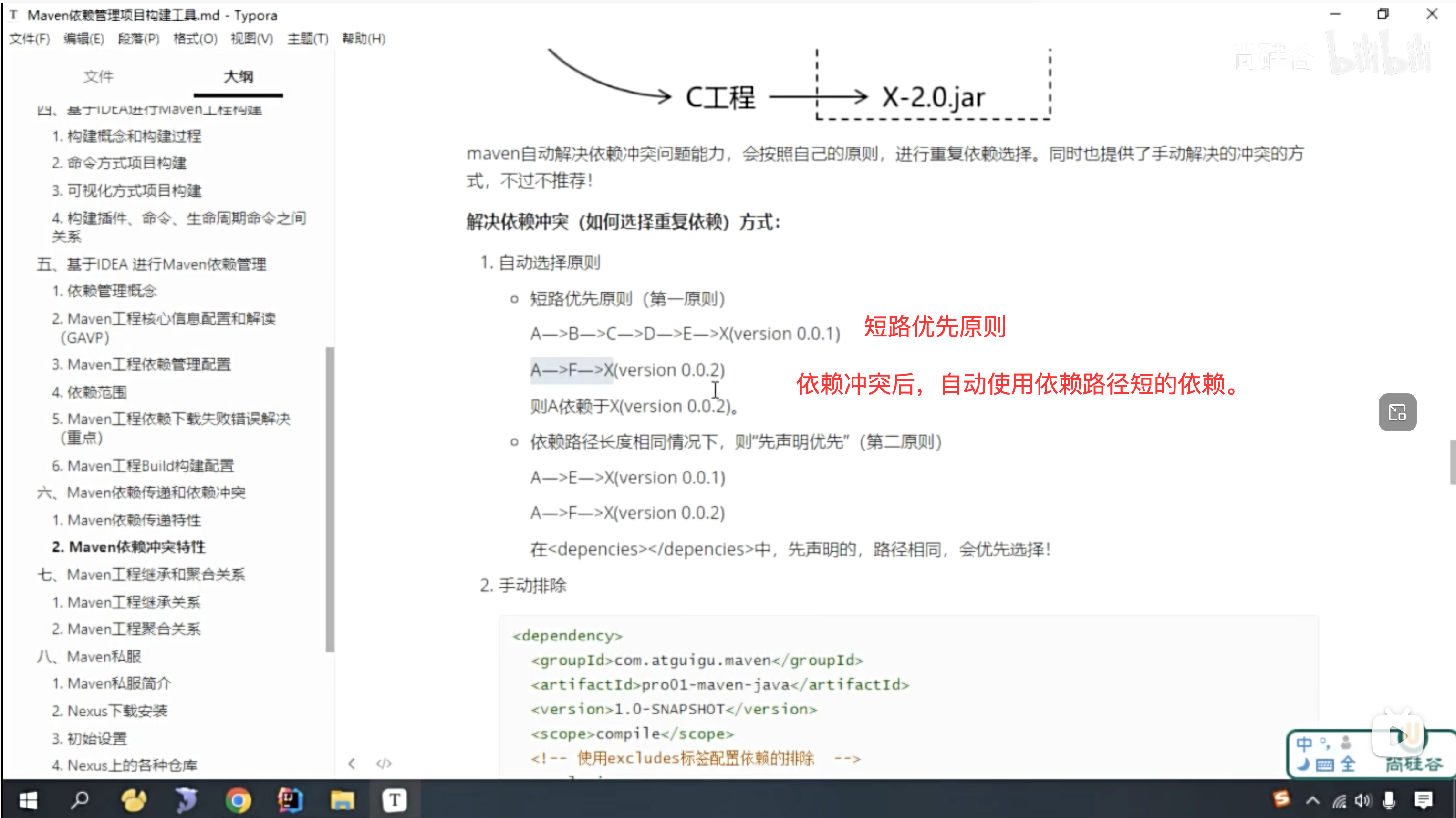Image resolution: width=1456 pixels, height=818 pixels.
Task: Collapse sidebar with left chevron
Action: (x=352, y=764)
